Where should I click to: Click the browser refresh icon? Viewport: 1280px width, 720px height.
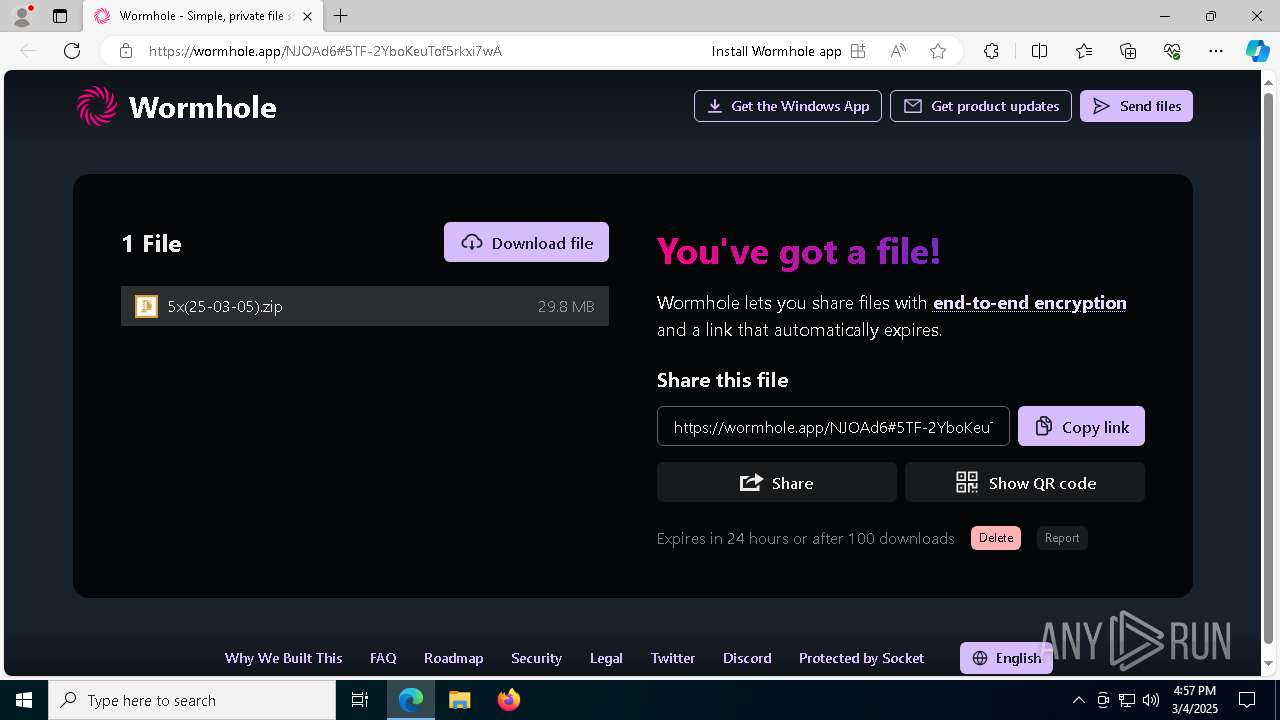pyautogui.click(x=72, y=51)
